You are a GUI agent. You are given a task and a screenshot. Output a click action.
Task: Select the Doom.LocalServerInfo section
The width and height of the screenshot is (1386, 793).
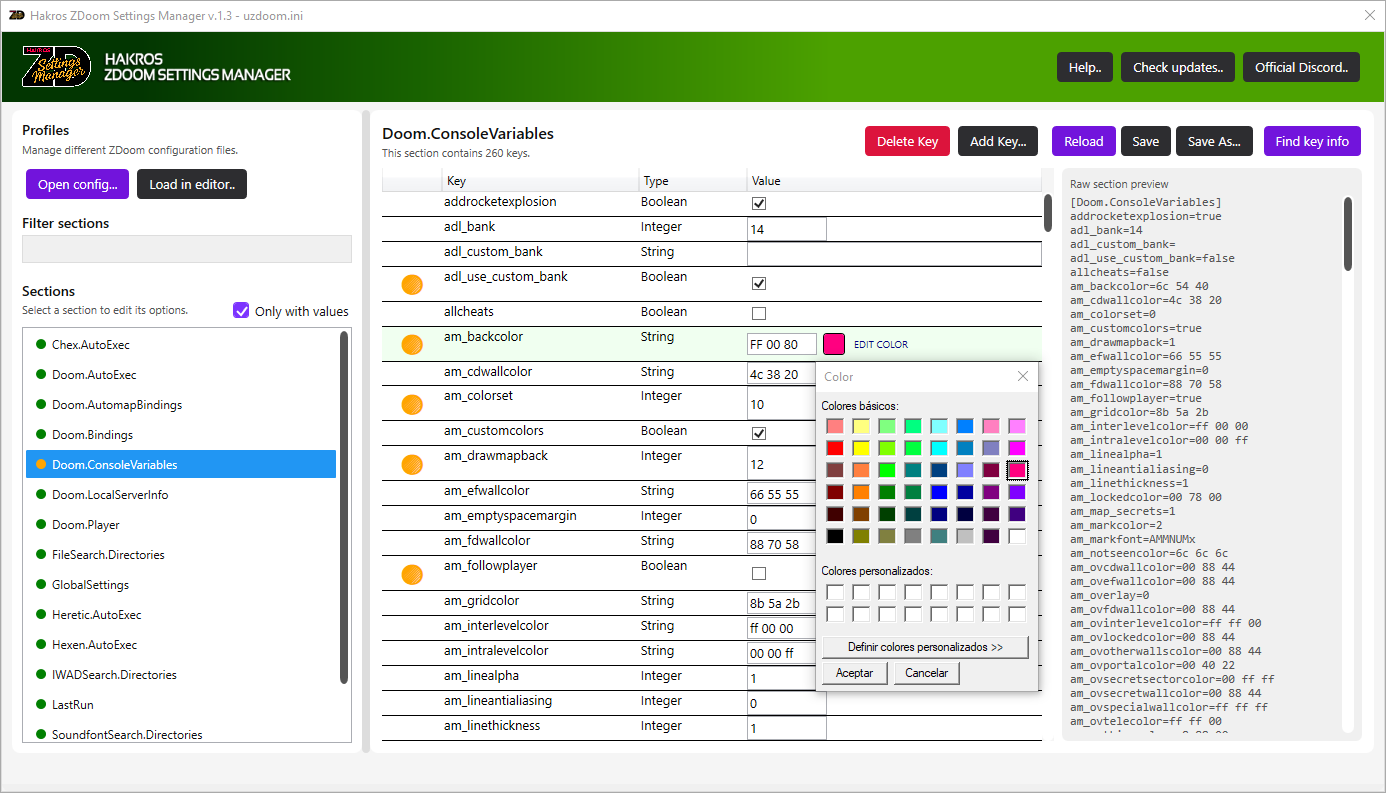(181, 495)
